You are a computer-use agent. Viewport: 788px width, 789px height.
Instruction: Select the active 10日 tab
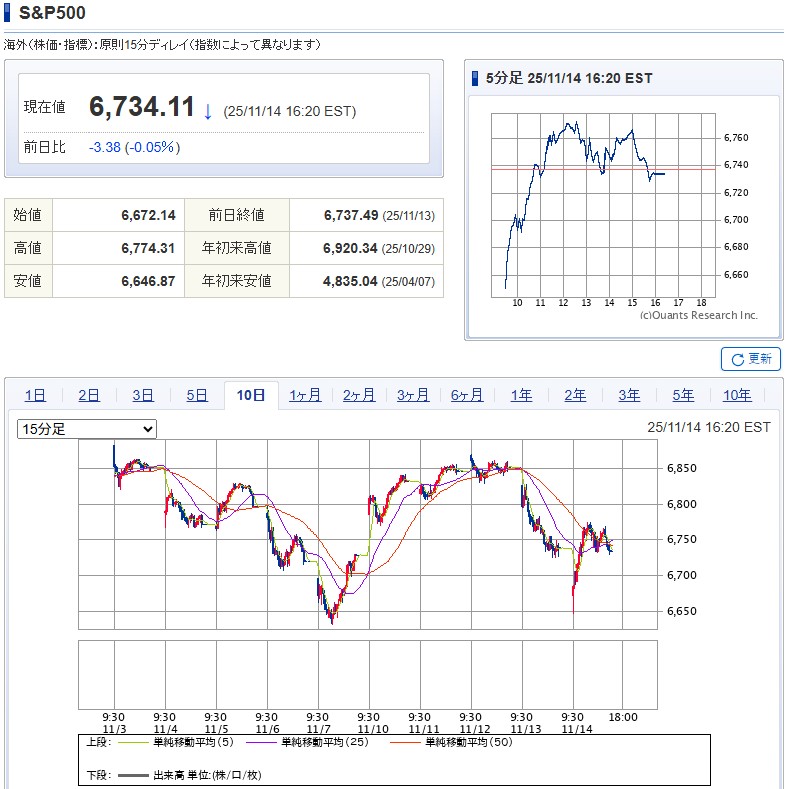coord(251,395)
